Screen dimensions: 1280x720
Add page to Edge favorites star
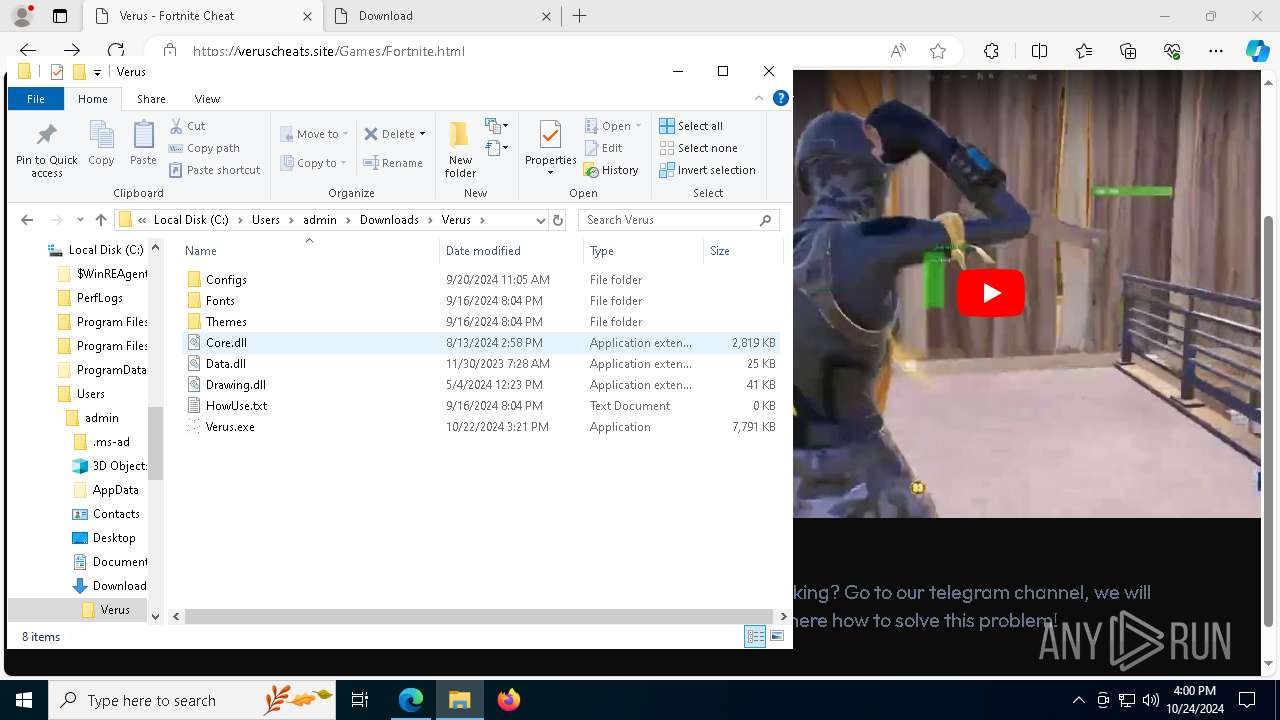937,51
